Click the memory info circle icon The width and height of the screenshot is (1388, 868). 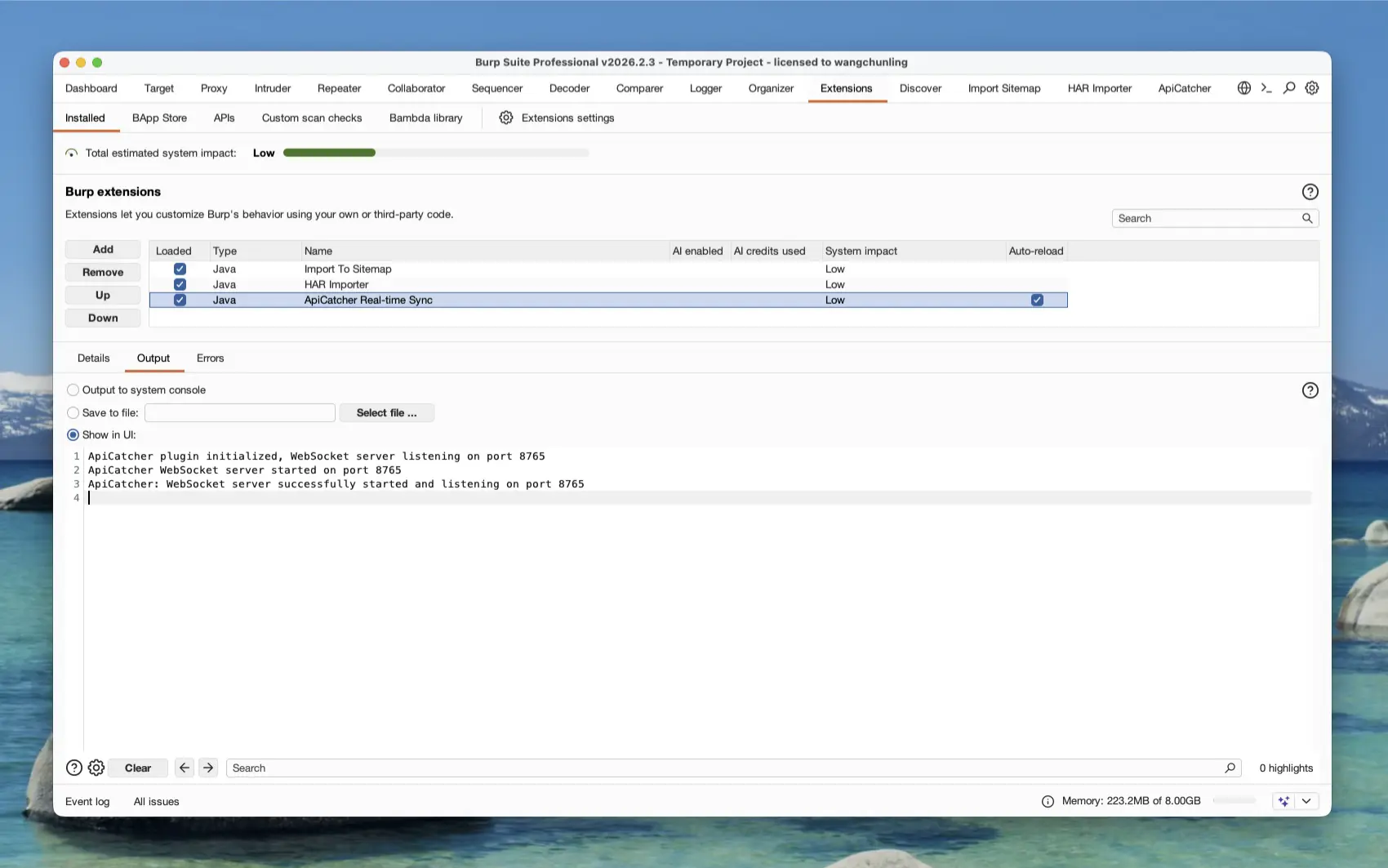pos(1048,801)
